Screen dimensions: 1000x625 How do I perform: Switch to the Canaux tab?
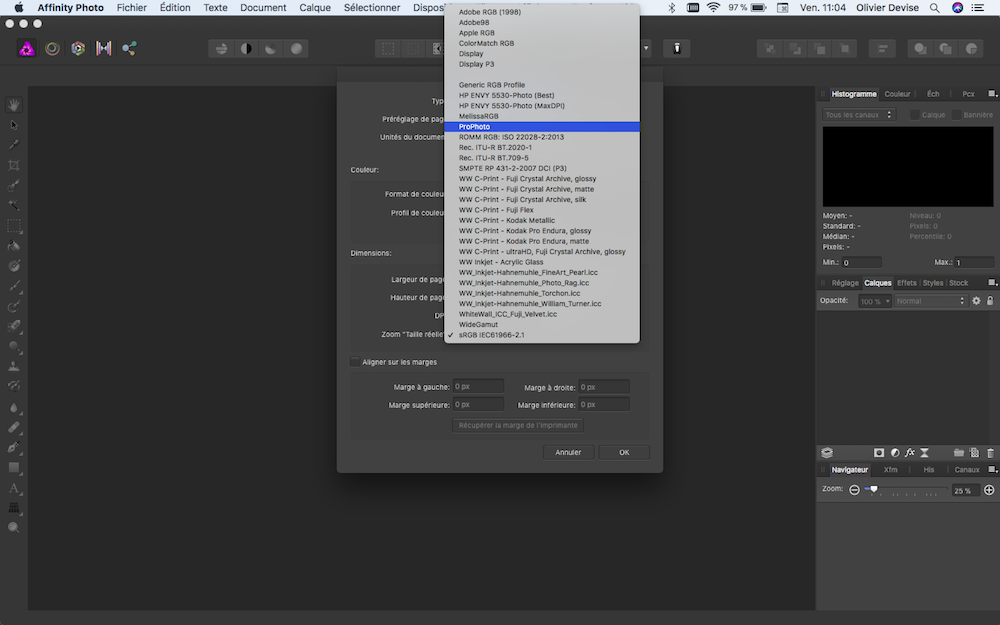(x=967, y=469)
